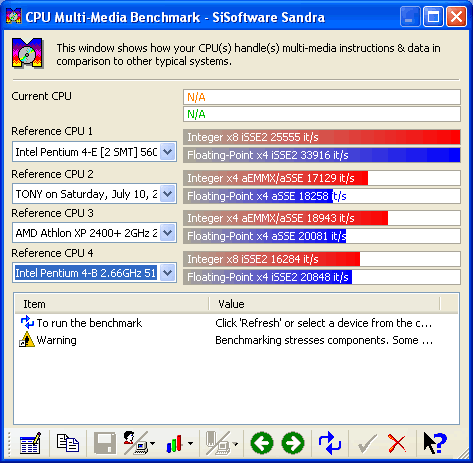Close the CPU Multi-Media Benchmark window
The width and height of the screenshot is (473, 463).
tap(456, 16)
